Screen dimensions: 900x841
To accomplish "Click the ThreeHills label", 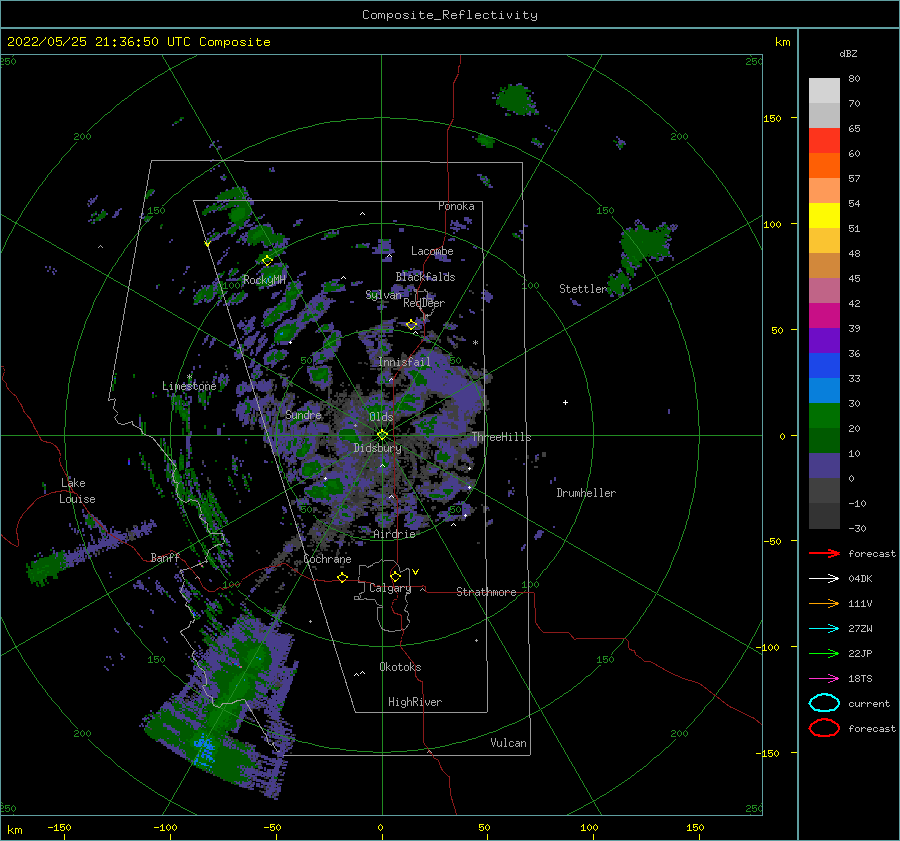I will pos(502,437).
